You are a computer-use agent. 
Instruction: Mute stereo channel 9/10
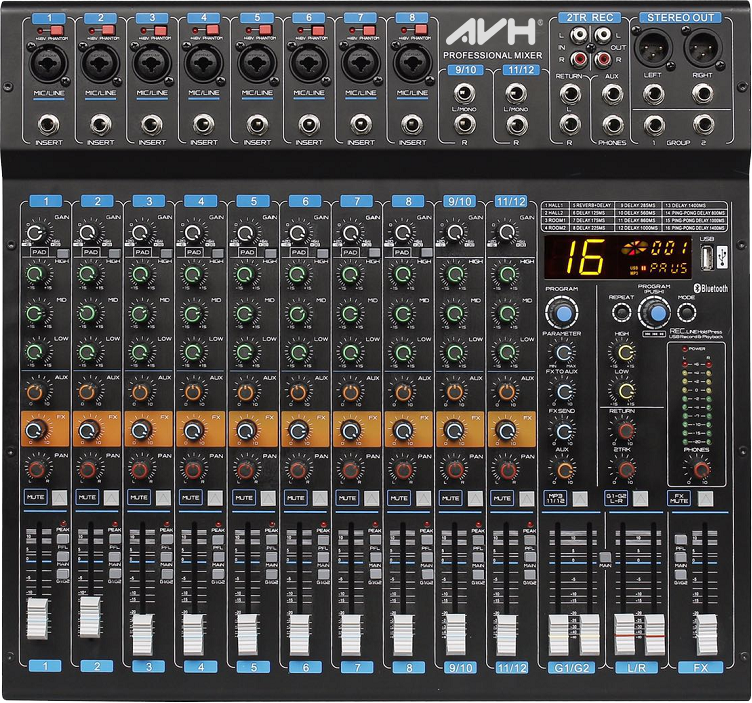coord(475,498)
